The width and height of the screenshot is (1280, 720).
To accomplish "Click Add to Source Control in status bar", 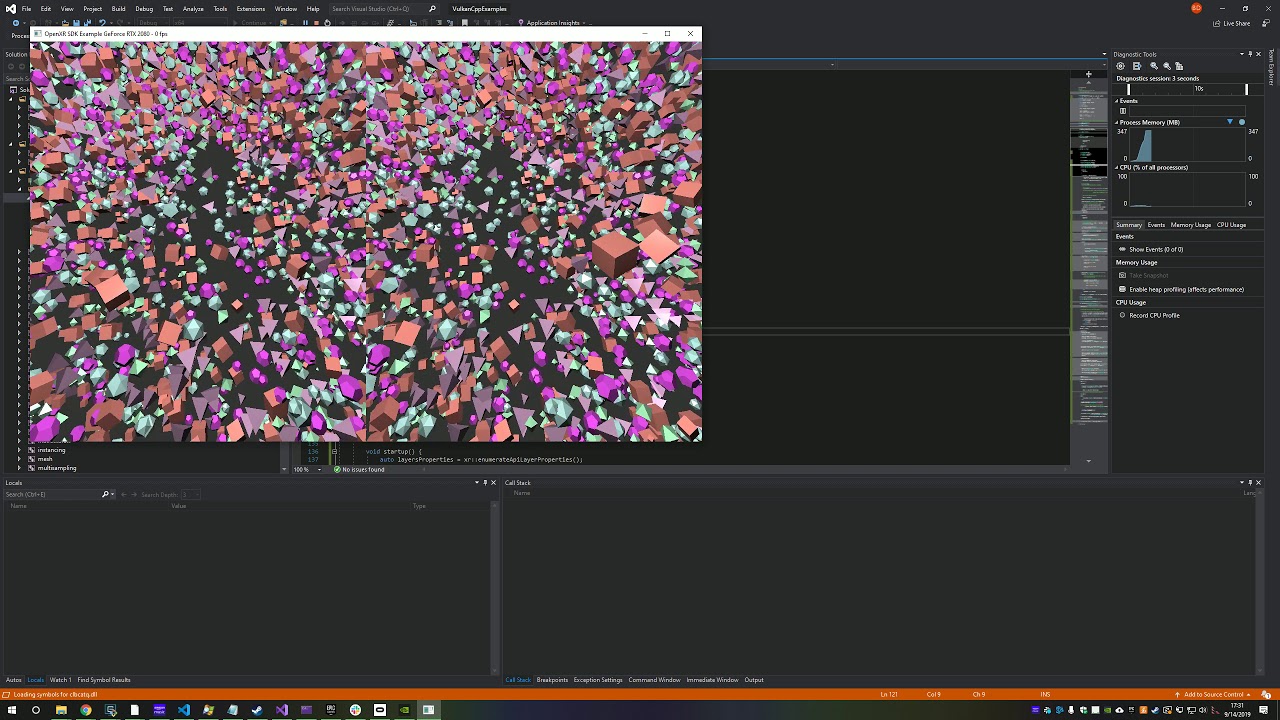I will [1214, 694].
